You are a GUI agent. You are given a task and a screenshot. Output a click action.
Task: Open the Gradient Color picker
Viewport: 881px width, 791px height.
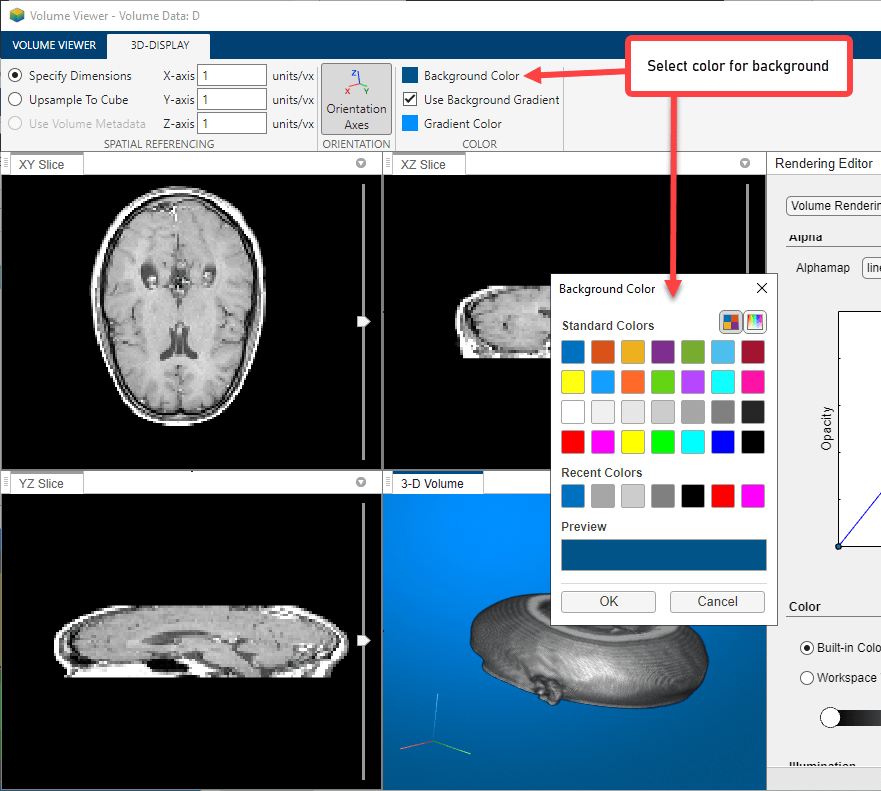pos(452,124)
